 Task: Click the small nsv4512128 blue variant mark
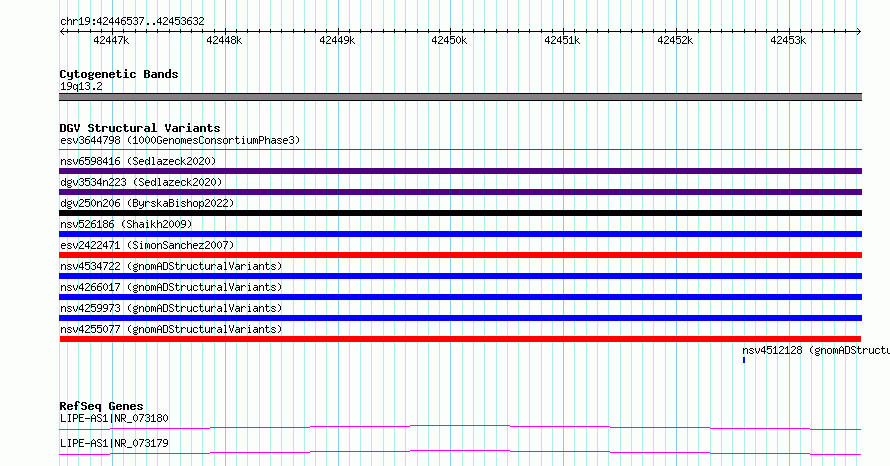coord(744,360)
